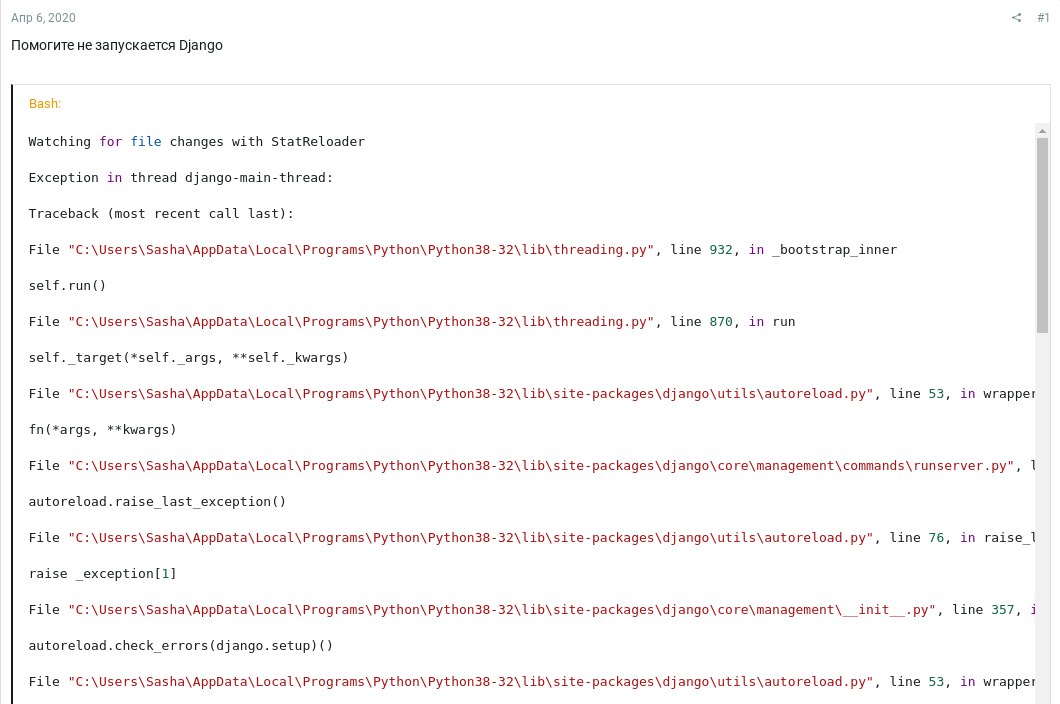Click the autoreload.py line 76 traceback entry

pyautogui.click(x=531, y=538)
